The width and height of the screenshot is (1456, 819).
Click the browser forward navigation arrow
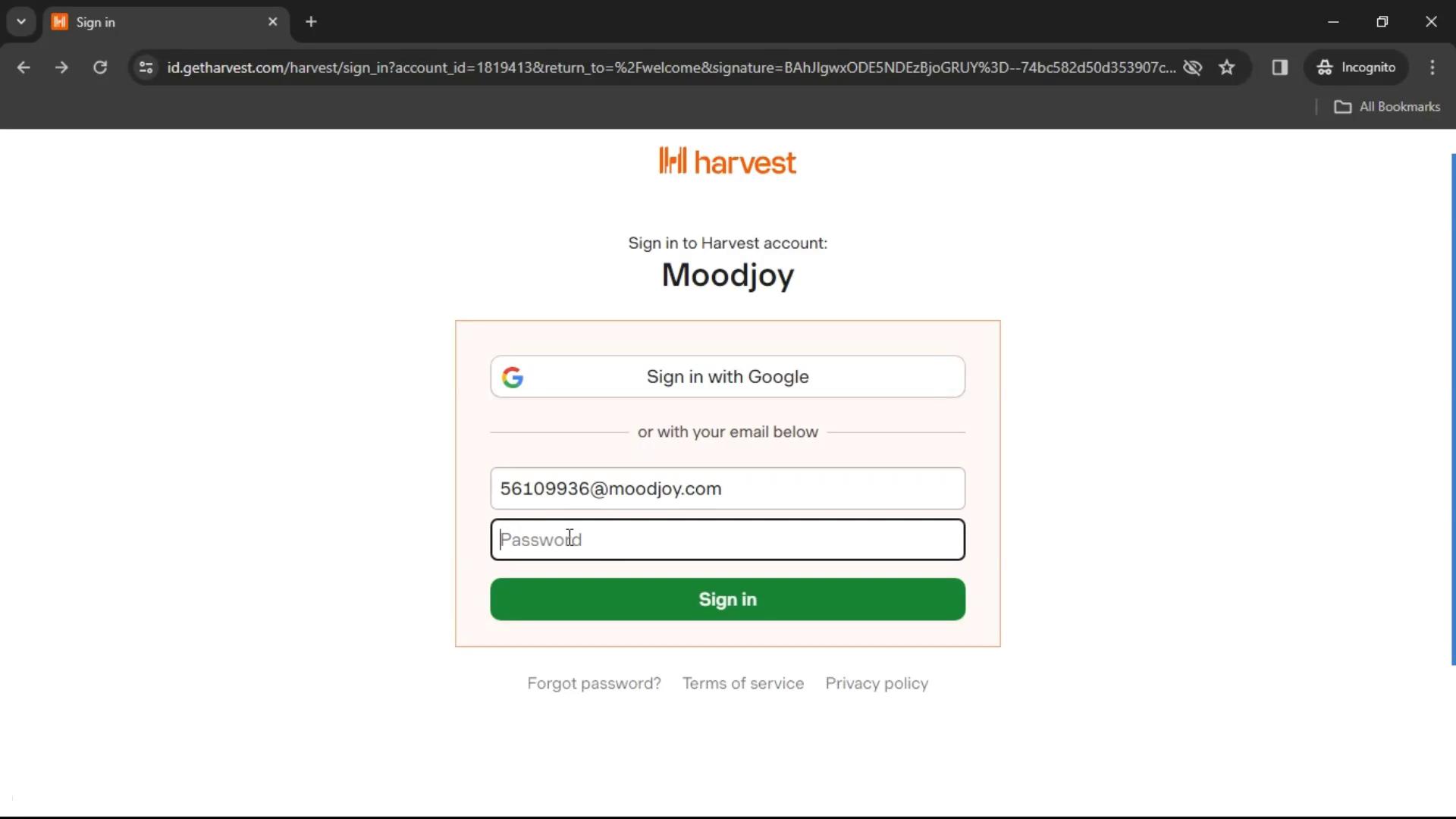(62, 67)
